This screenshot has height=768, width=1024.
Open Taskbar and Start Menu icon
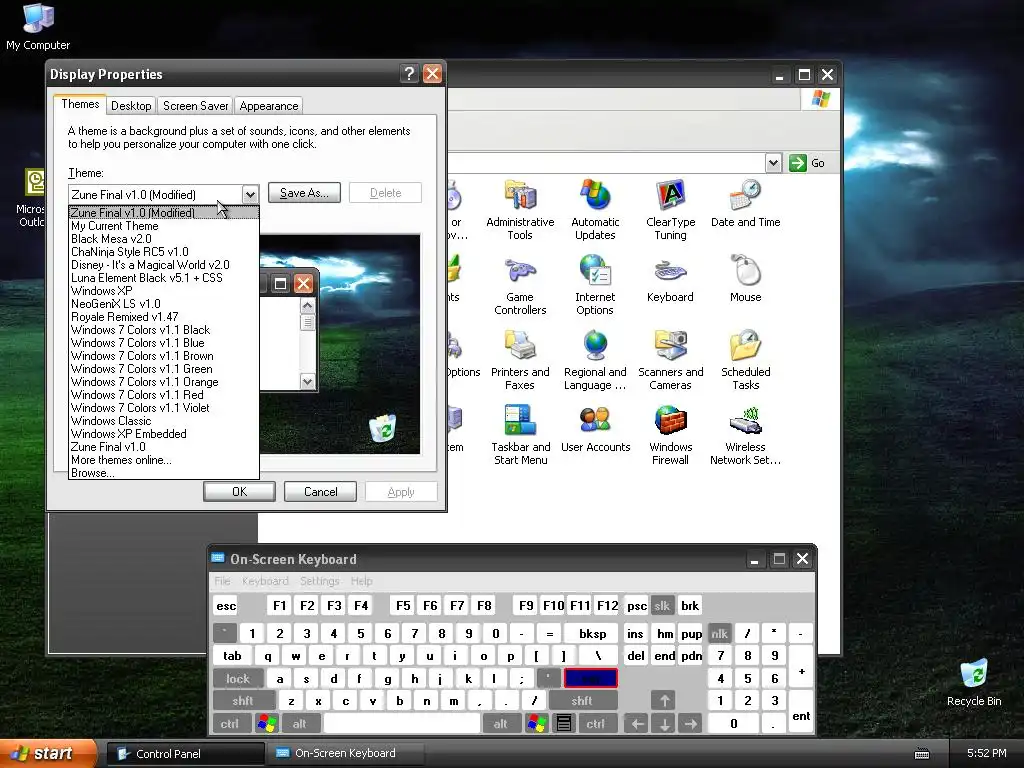pos(520,435)
